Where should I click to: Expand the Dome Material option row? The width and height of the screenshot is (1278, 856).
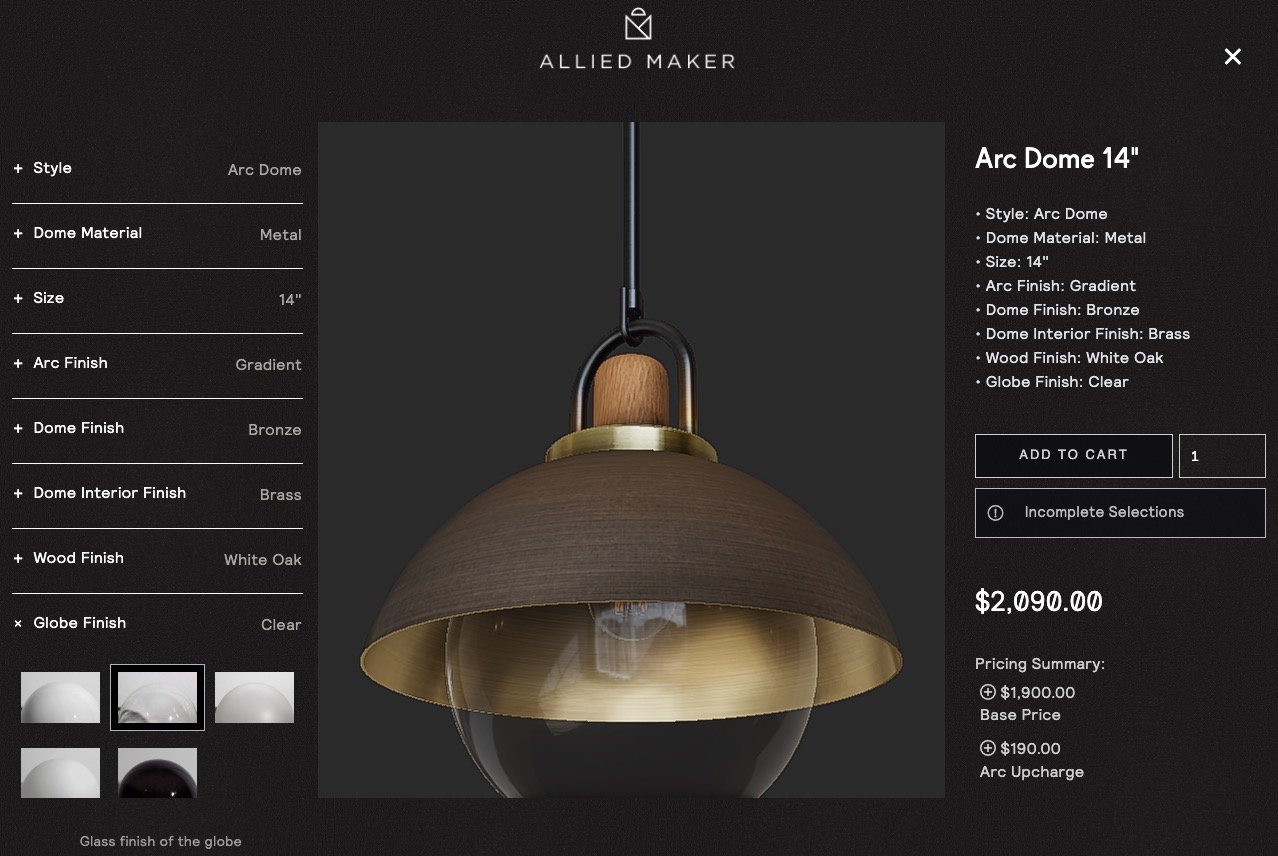pyautogui.click(x=157, y=234)
